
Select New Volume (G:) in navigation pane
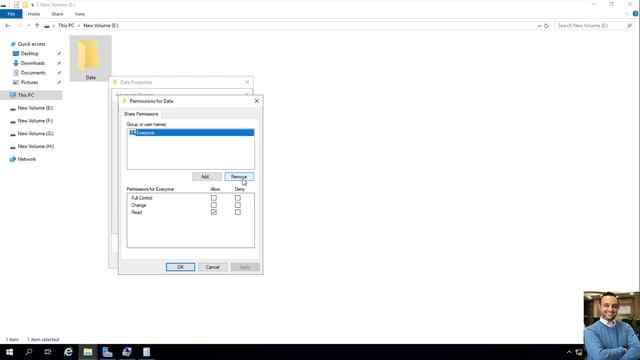point(35,134)
